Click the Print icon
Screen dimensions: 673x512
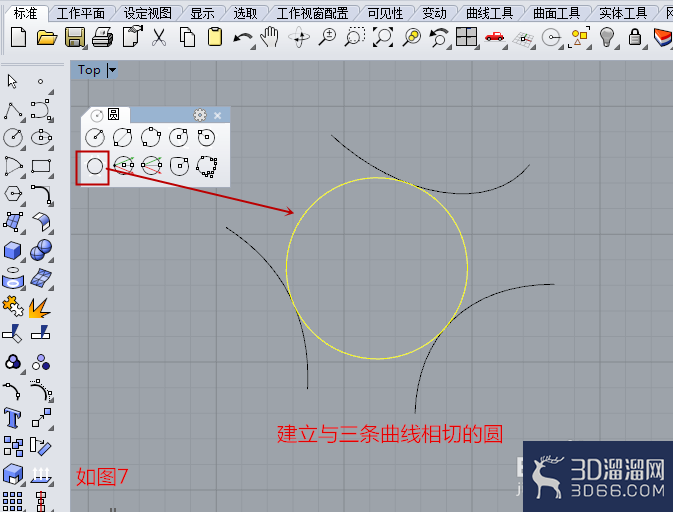click(x=103, y=37)
